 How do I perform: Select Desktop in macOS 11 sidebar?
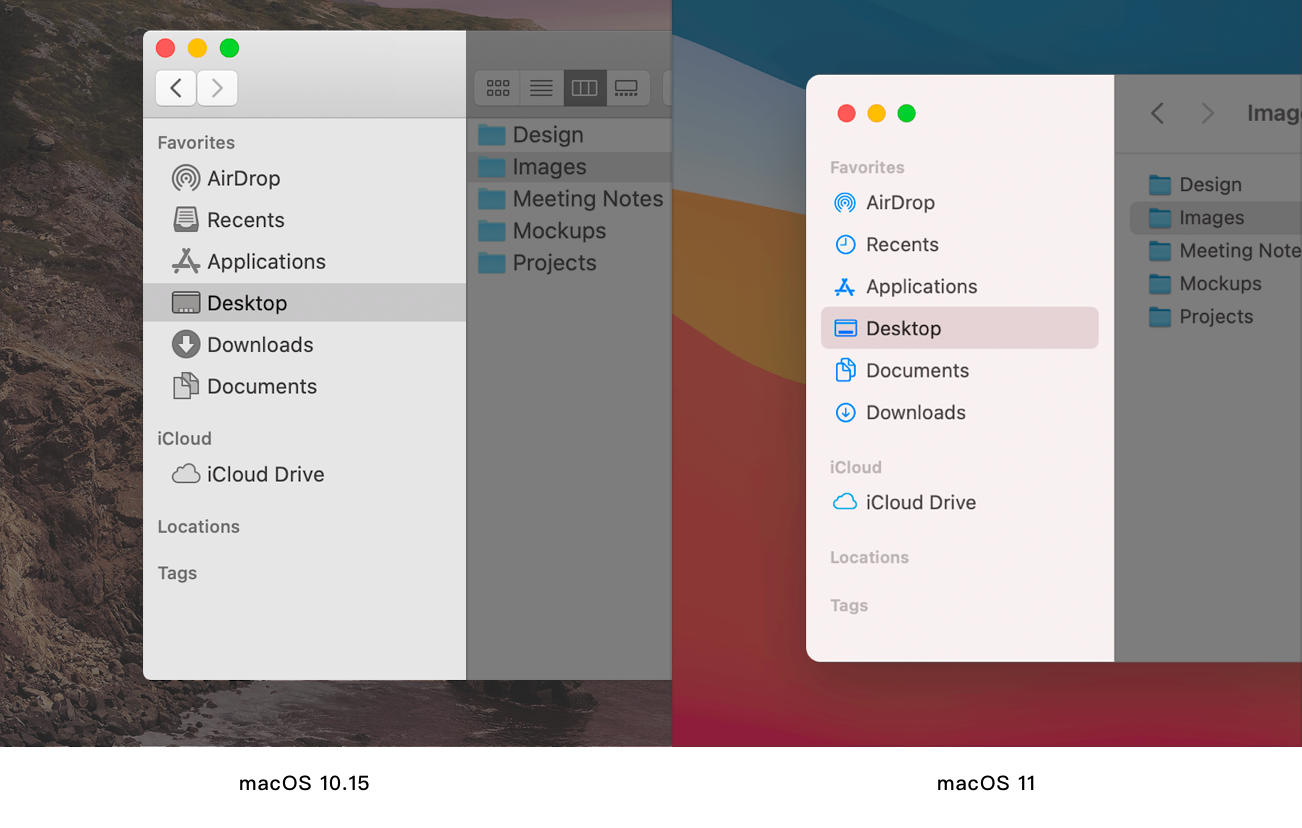pos(959,328)
